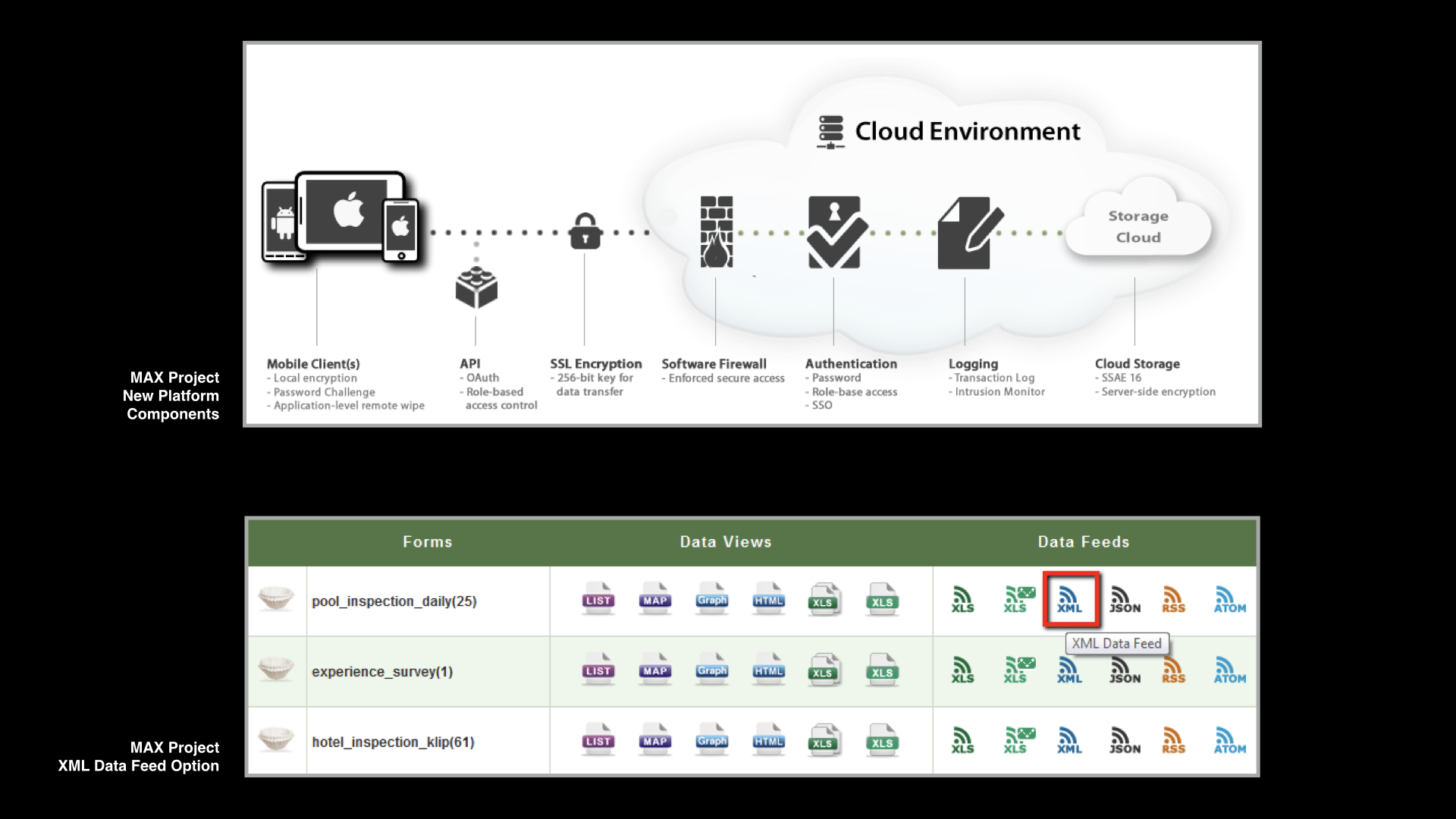Open dark green XLS feed for pool_inspection_daily
Image resolution: width=1456 pixels, height=819 pixels.
(x=962, y=599)
